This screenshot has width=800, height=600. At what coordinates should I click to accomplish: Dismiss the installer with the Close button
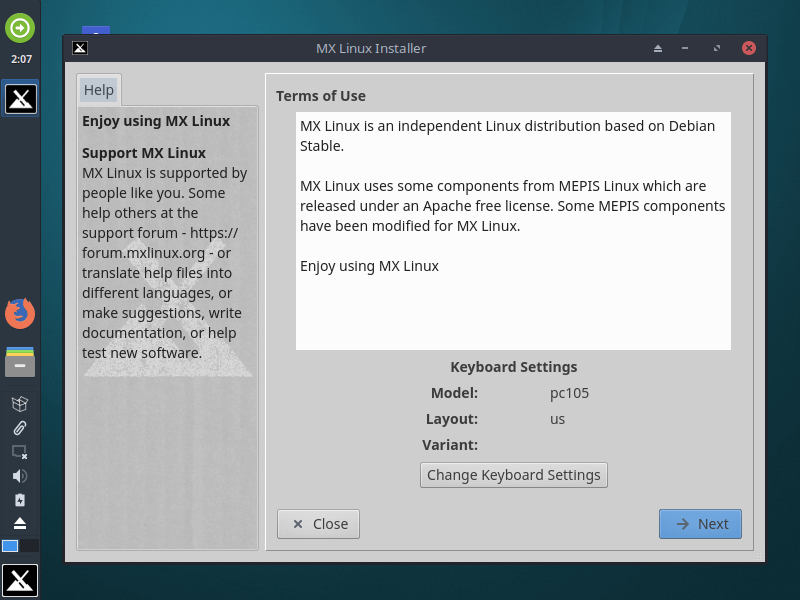(x=318, y=523)
